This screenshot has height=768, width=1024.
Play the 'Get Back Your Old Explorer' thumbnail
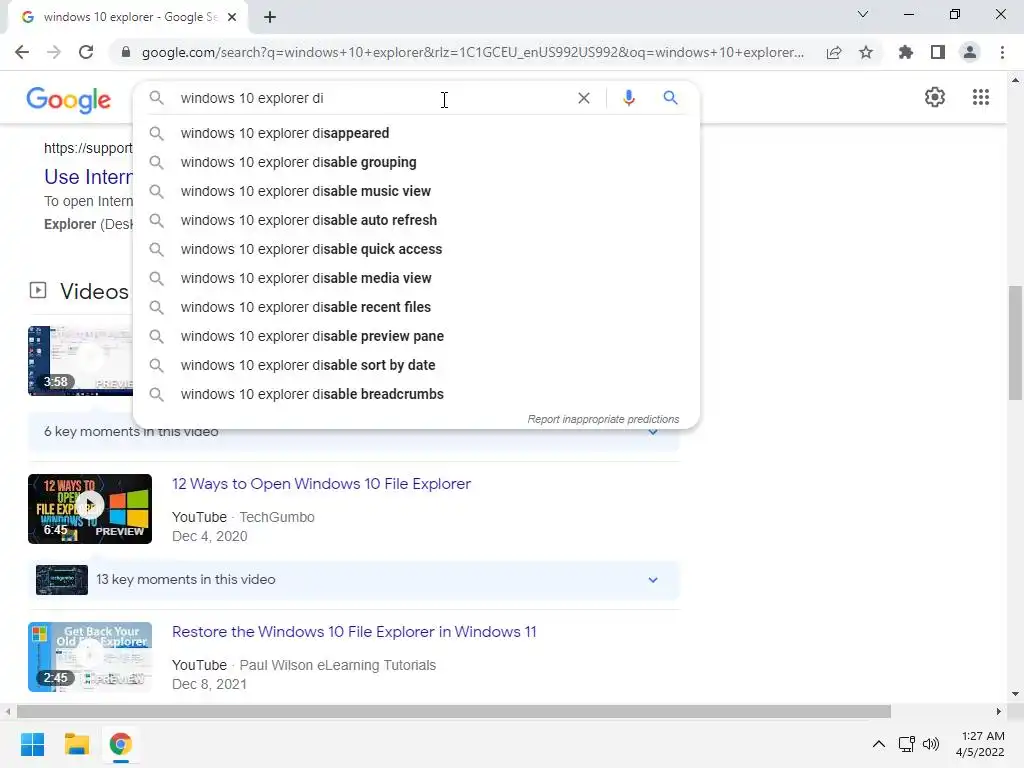(x=90, y=657)
